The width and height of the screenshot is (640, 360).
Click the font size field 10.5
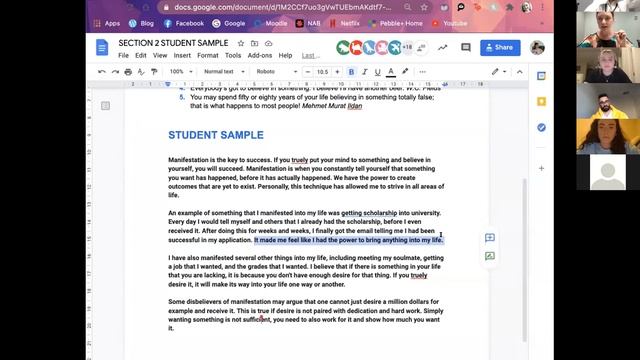322,72
